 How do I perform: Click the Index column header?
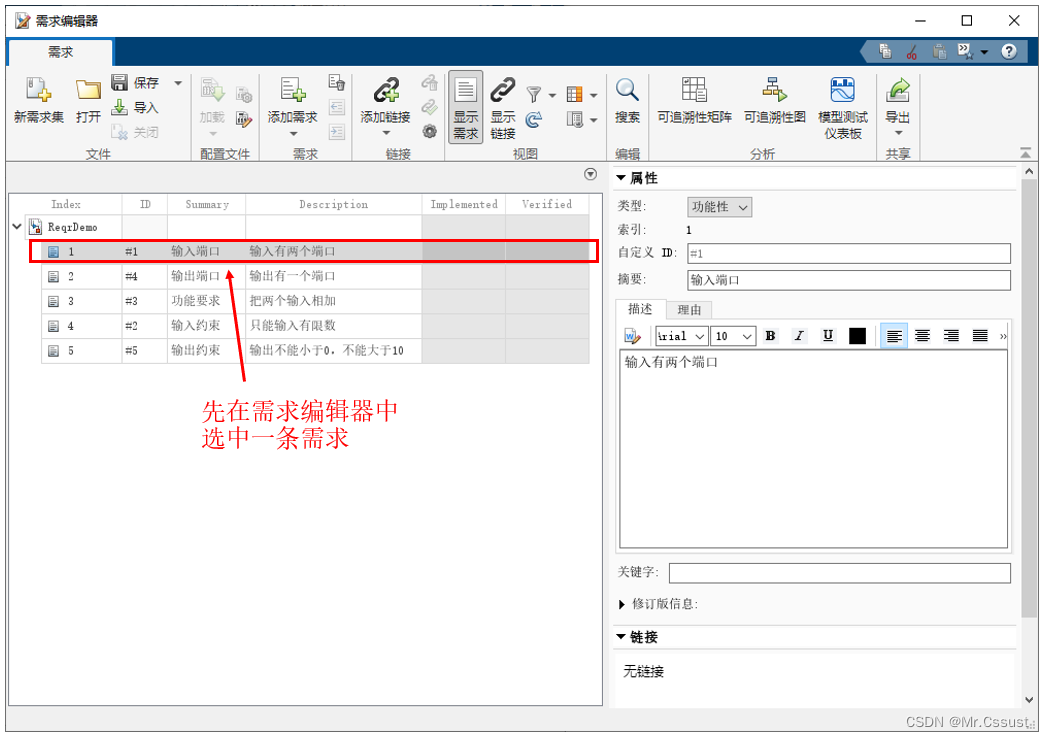click(x=65, y=204)
